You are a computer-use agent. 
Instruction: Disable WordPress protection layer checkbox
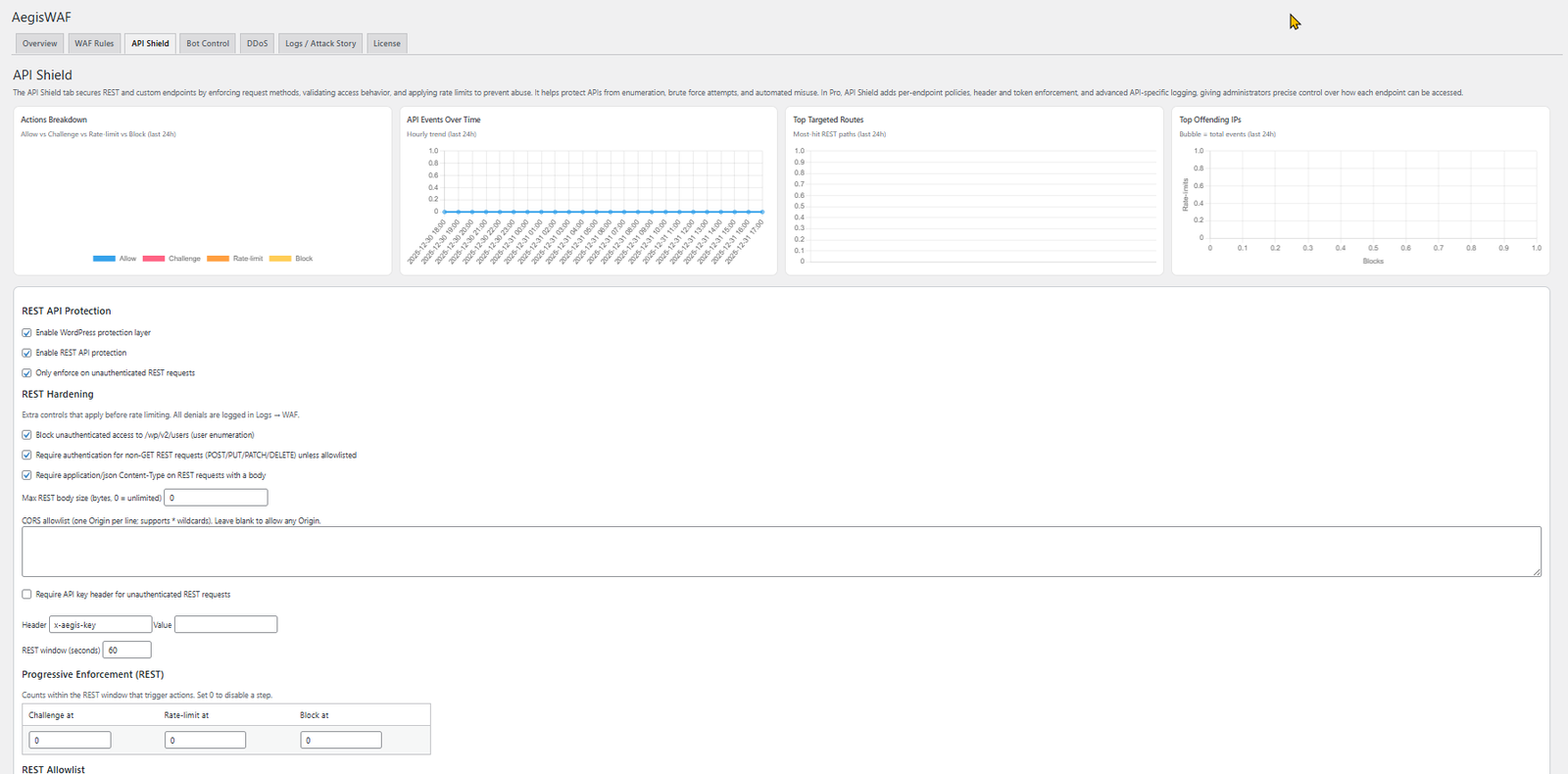[26, 333]
